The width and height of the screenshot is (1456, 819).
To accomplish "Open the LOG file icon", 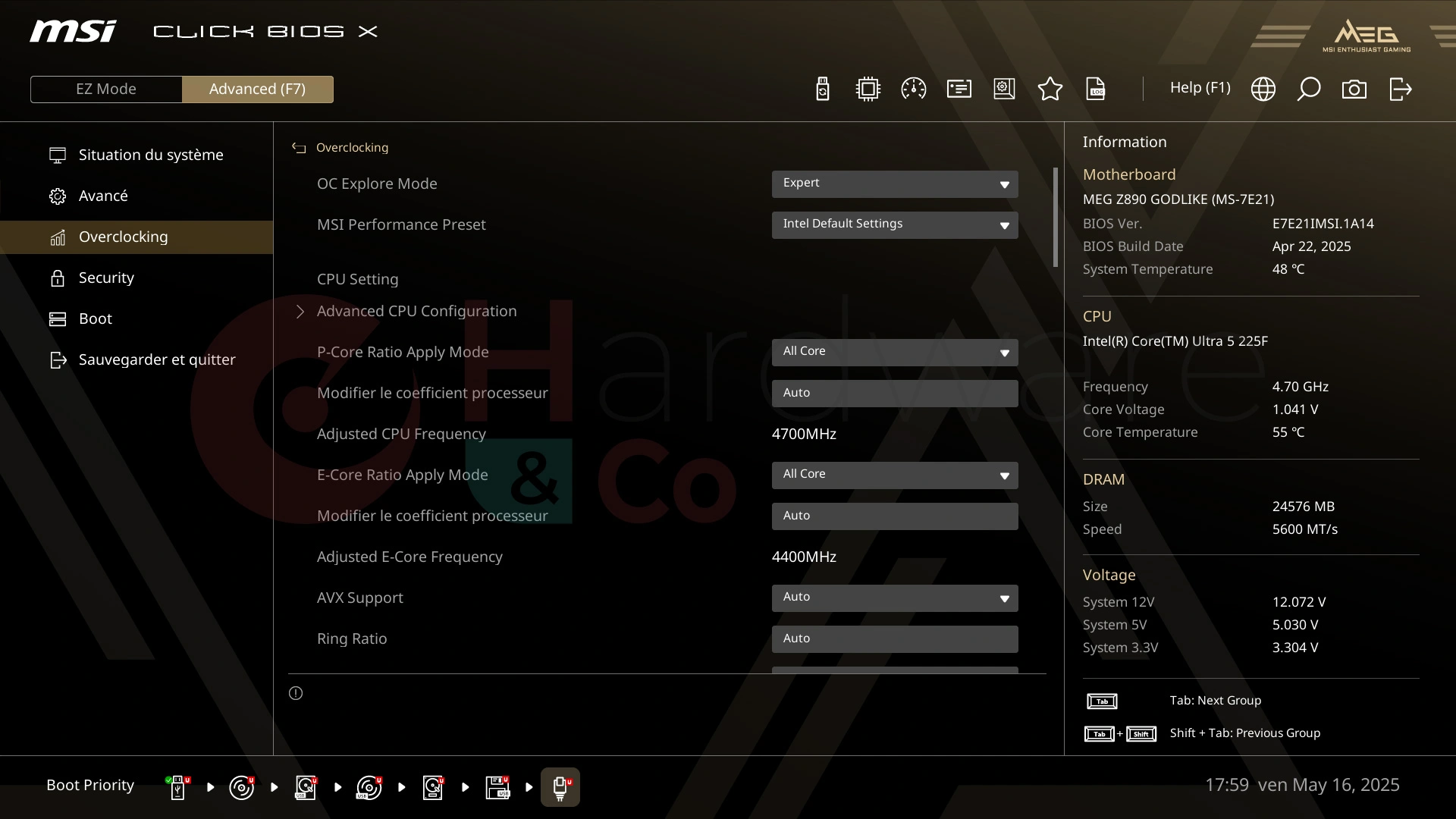I will tap(1096, 89).
